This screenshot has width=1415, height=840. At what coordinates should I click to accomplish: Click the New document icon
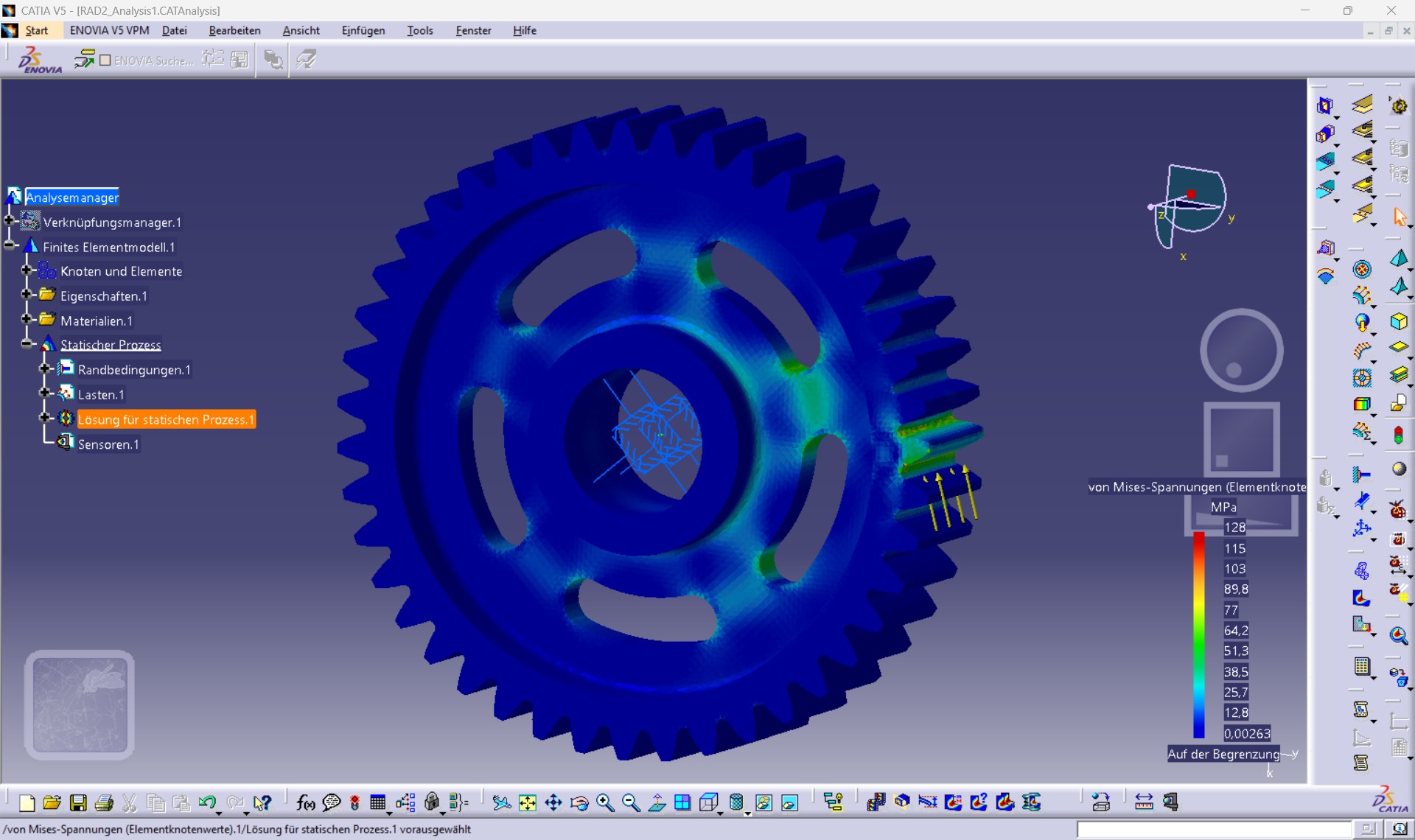coord(27,802)
